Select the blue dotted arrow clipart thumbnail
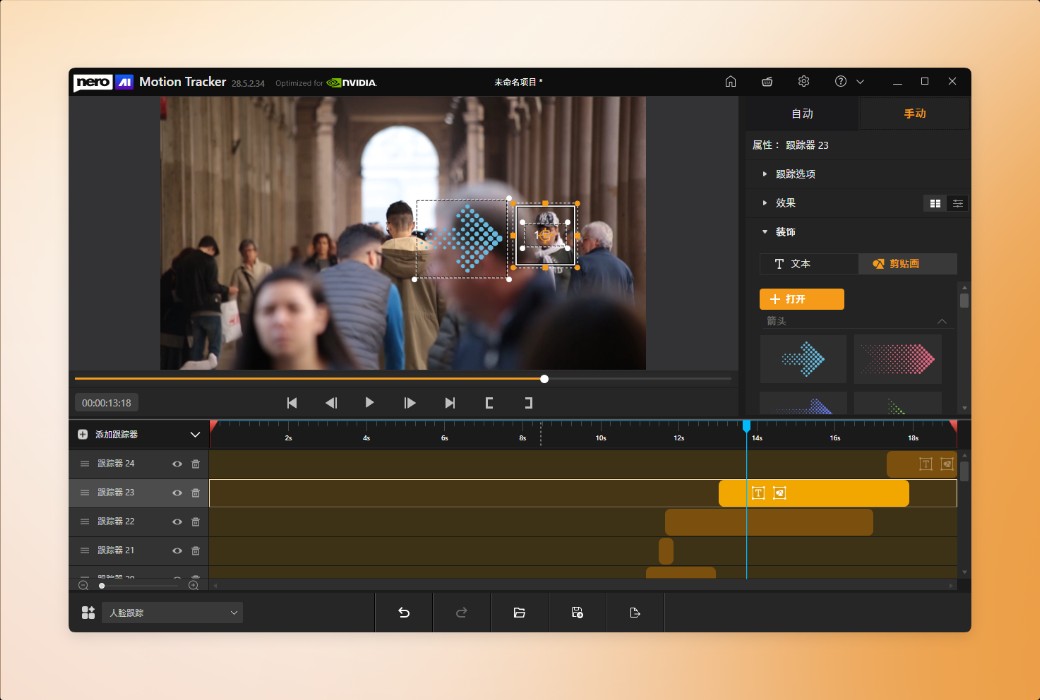The width and height of the screenshot is (1040, 700). point(801,358)
